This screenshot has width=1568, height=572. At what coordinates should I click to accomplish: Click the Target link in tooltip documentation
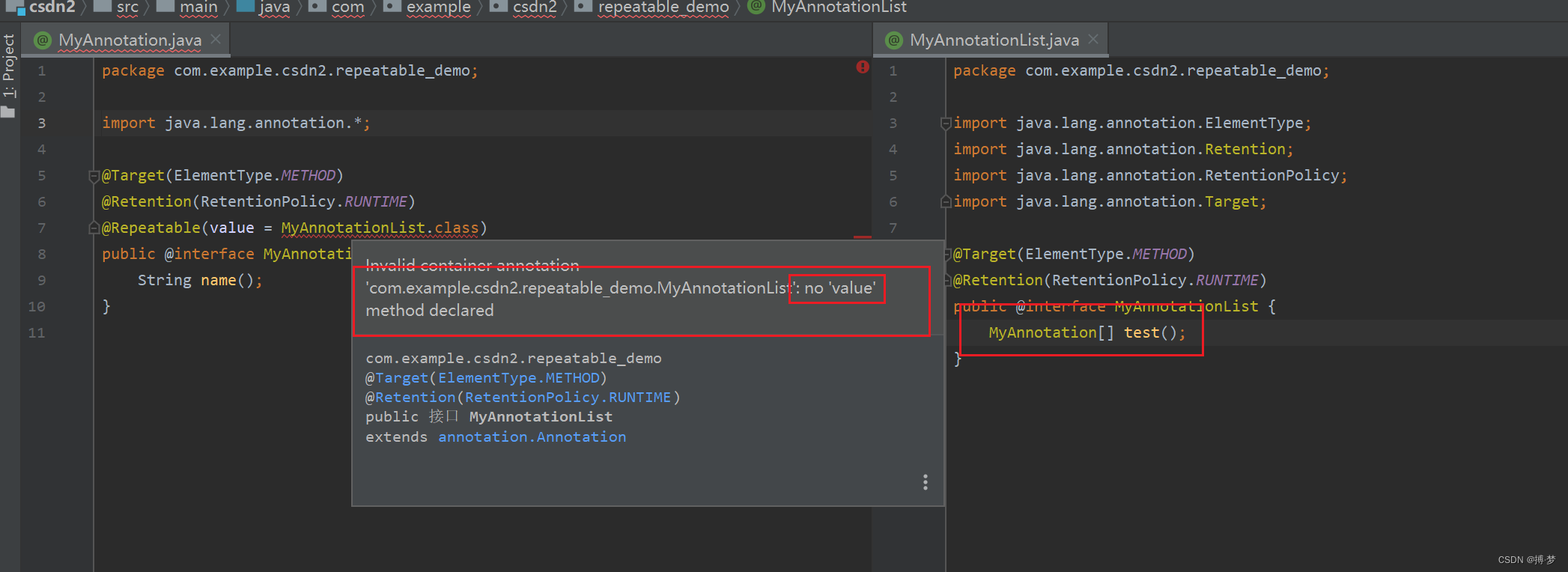click(x=401, y=378)
